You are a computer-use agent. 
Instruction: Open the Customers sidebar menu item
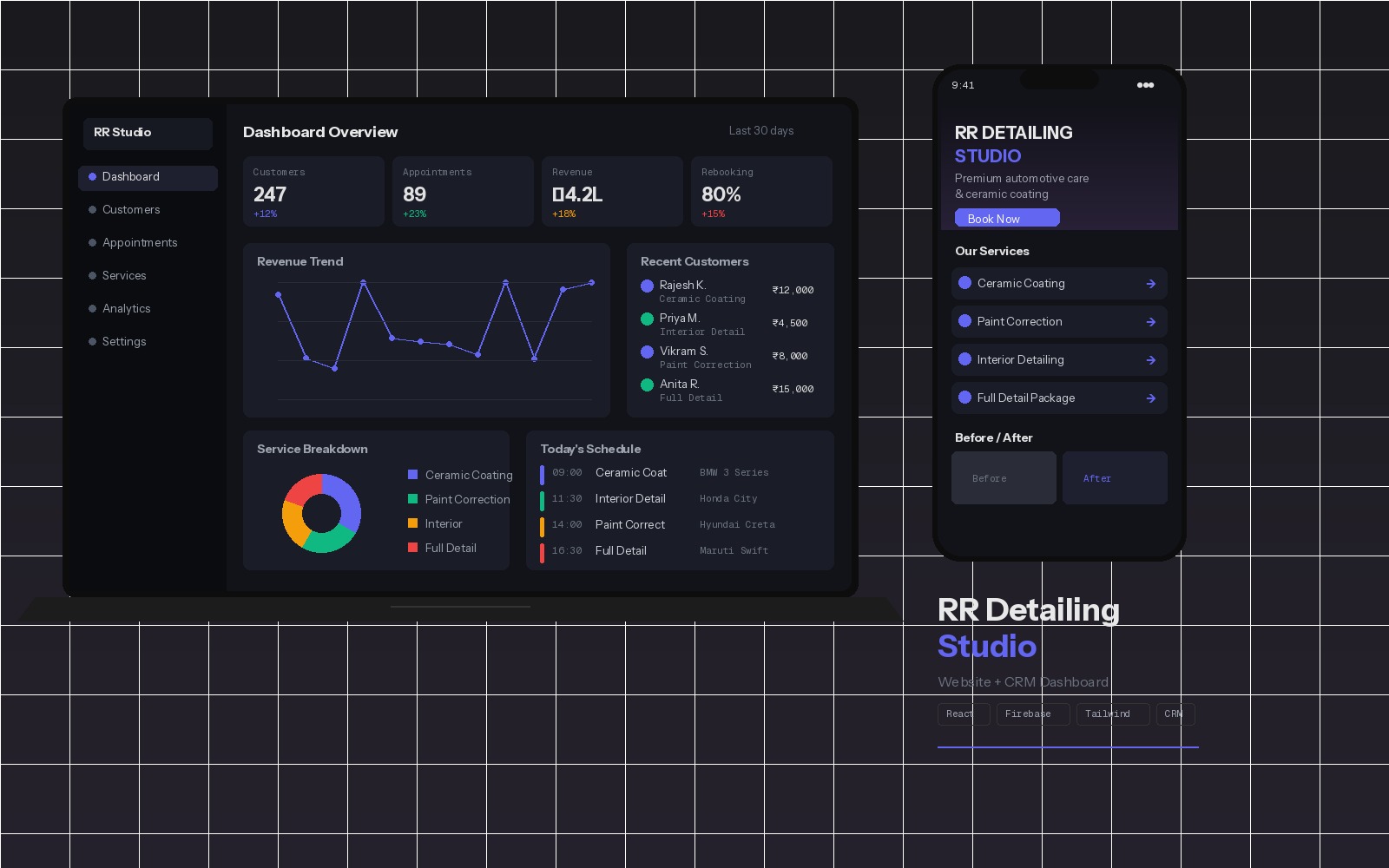tap(131, 210)
